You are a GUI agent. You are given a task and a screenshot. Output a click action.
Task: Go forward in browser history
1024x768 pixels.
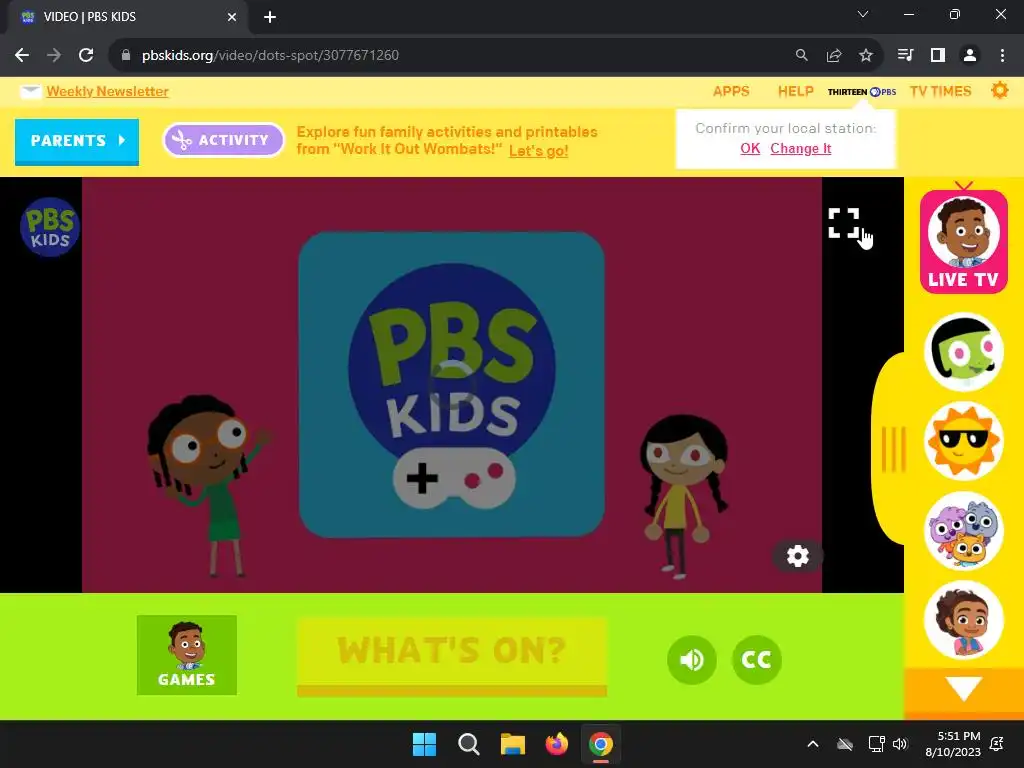[54, 55]
